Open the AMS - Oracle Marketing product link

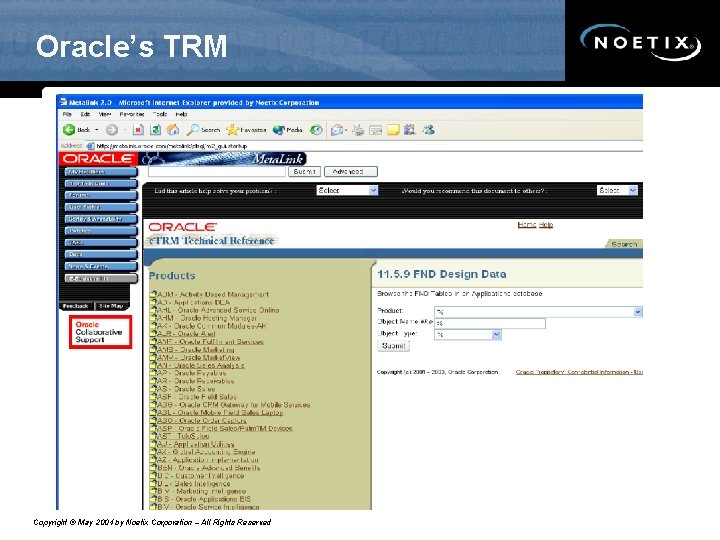[196, 349]
